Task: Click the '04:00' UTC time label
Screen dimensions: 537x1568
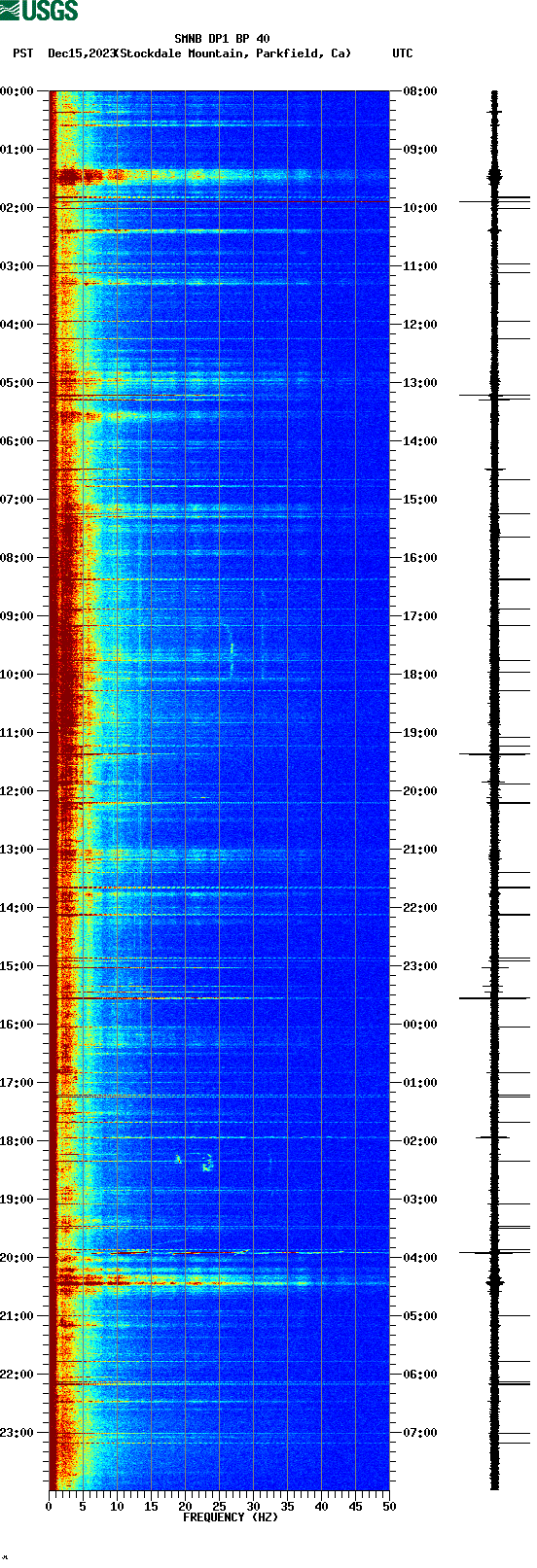Action: coord(419,1258)
